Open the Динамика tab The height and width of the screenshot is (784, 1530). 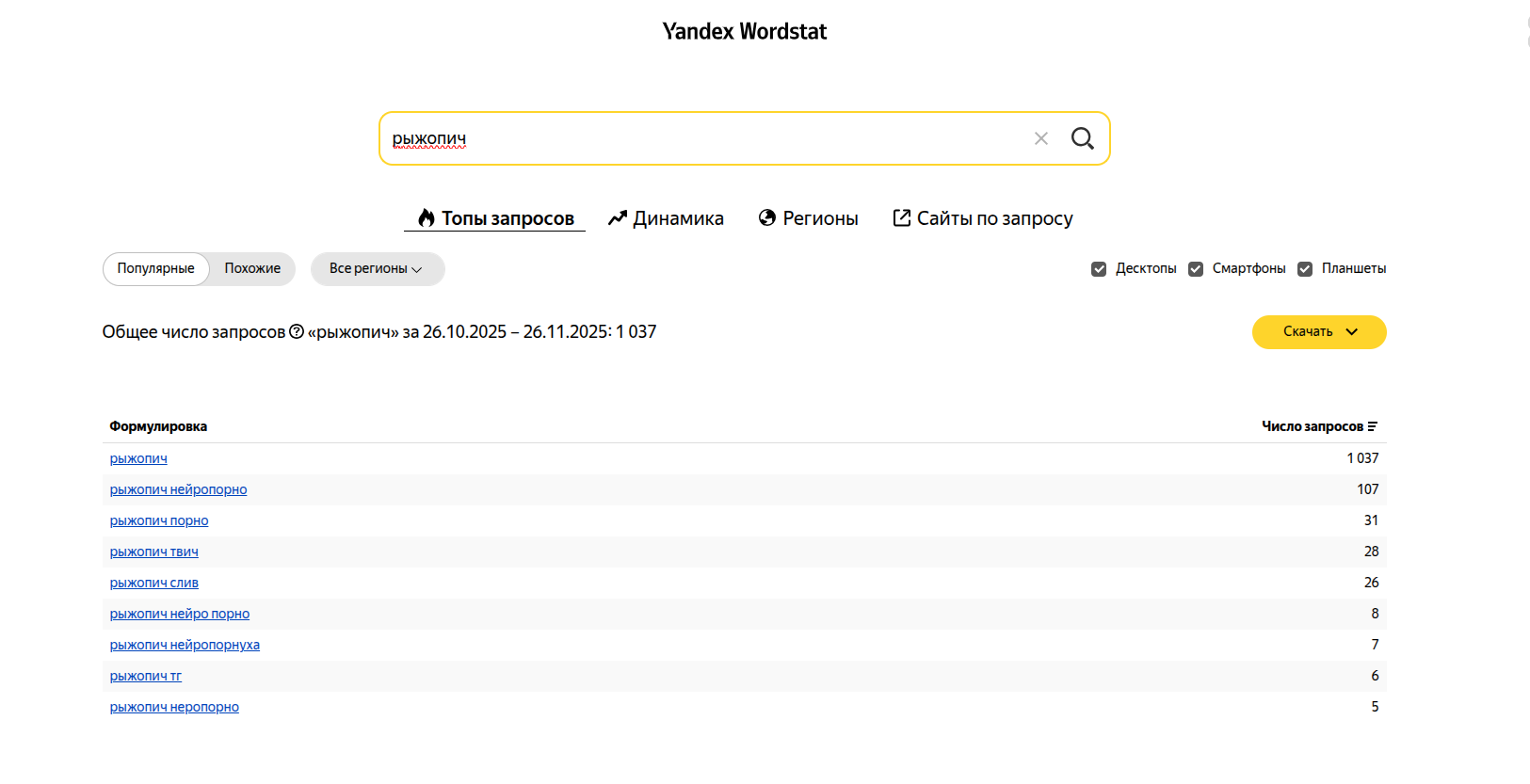(x=666, y=218)
